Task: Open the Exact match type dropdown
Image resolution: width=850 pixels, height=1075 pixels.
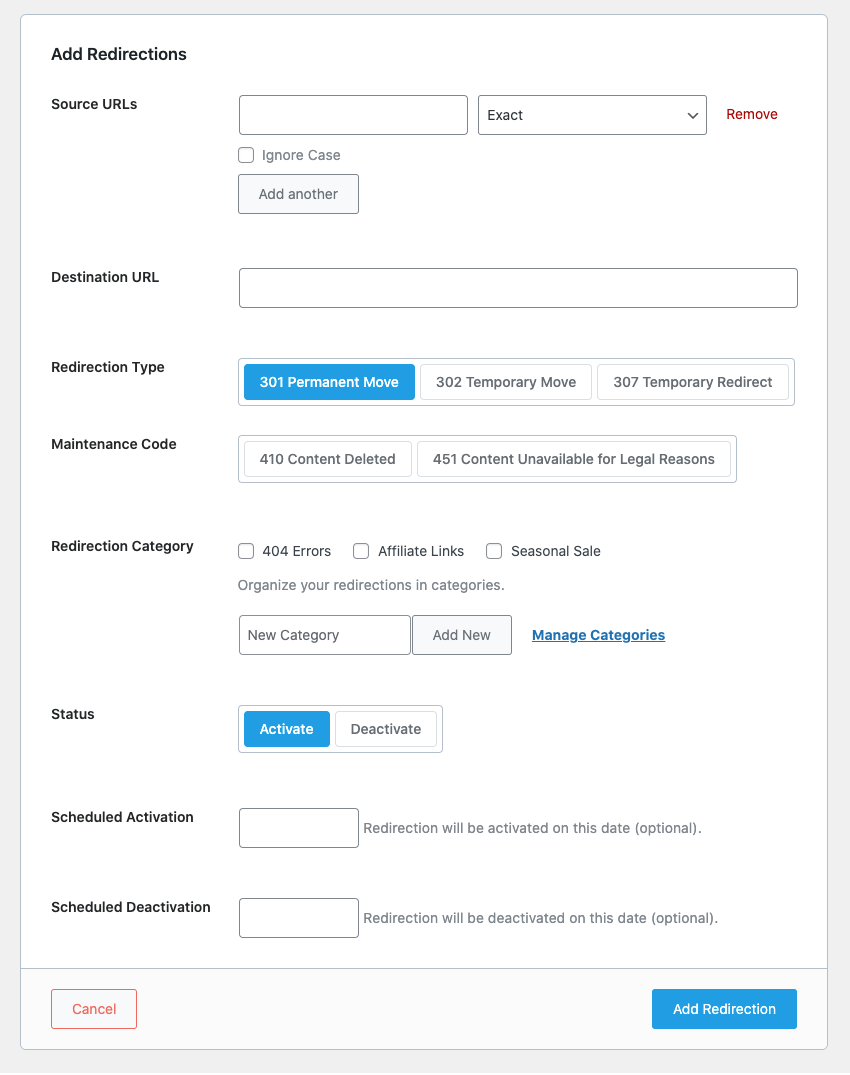Action: tap(591, 114)
